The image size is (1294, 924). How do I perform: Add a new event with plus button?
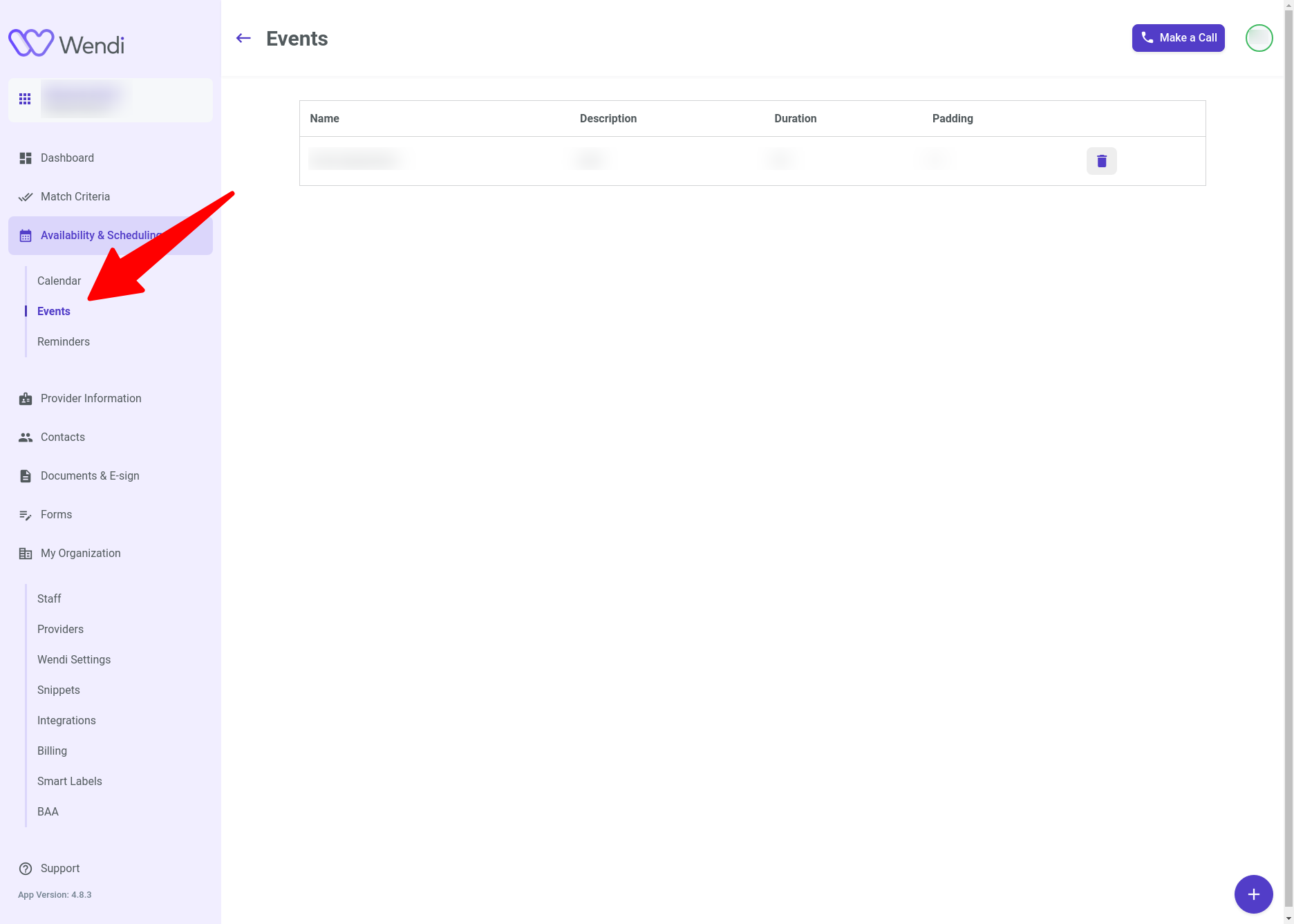1254,894
